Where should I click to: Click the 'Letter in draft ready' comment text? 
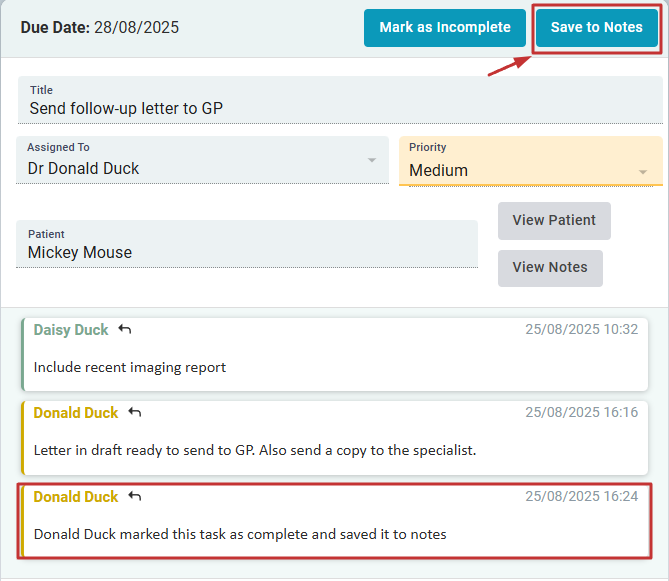click(255, 450)
